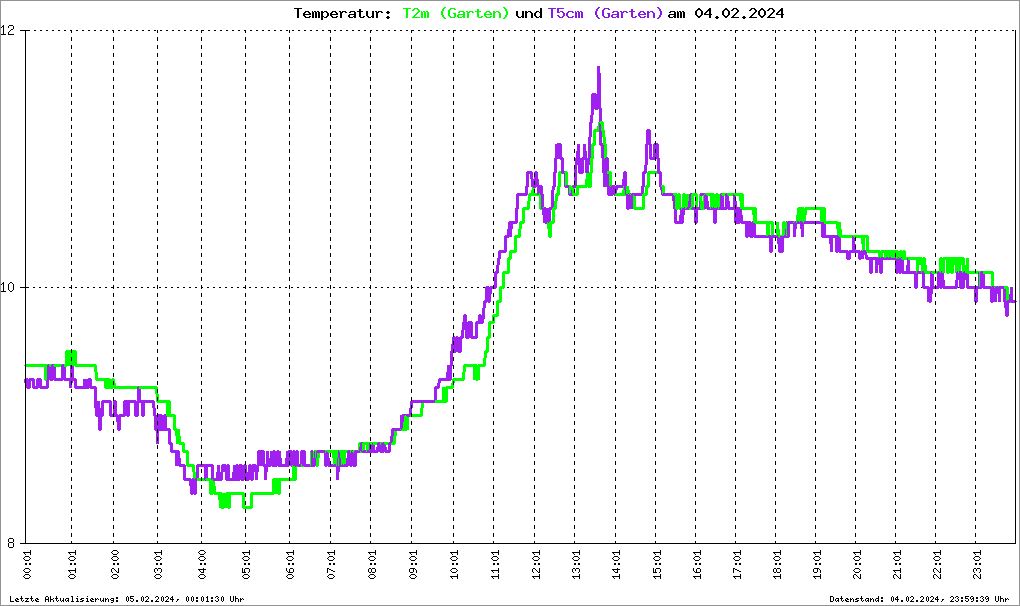Select the 09:01 time label on x-axis
The image size is (1020, 606).
[412, 567]
